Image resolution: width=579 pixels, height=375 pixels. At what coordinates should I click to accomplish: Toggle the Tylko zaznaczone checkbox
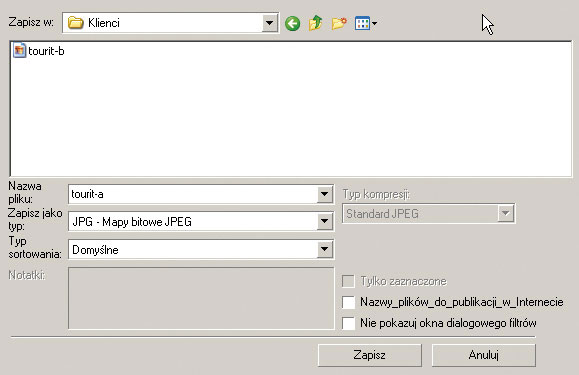coord(348,281)
